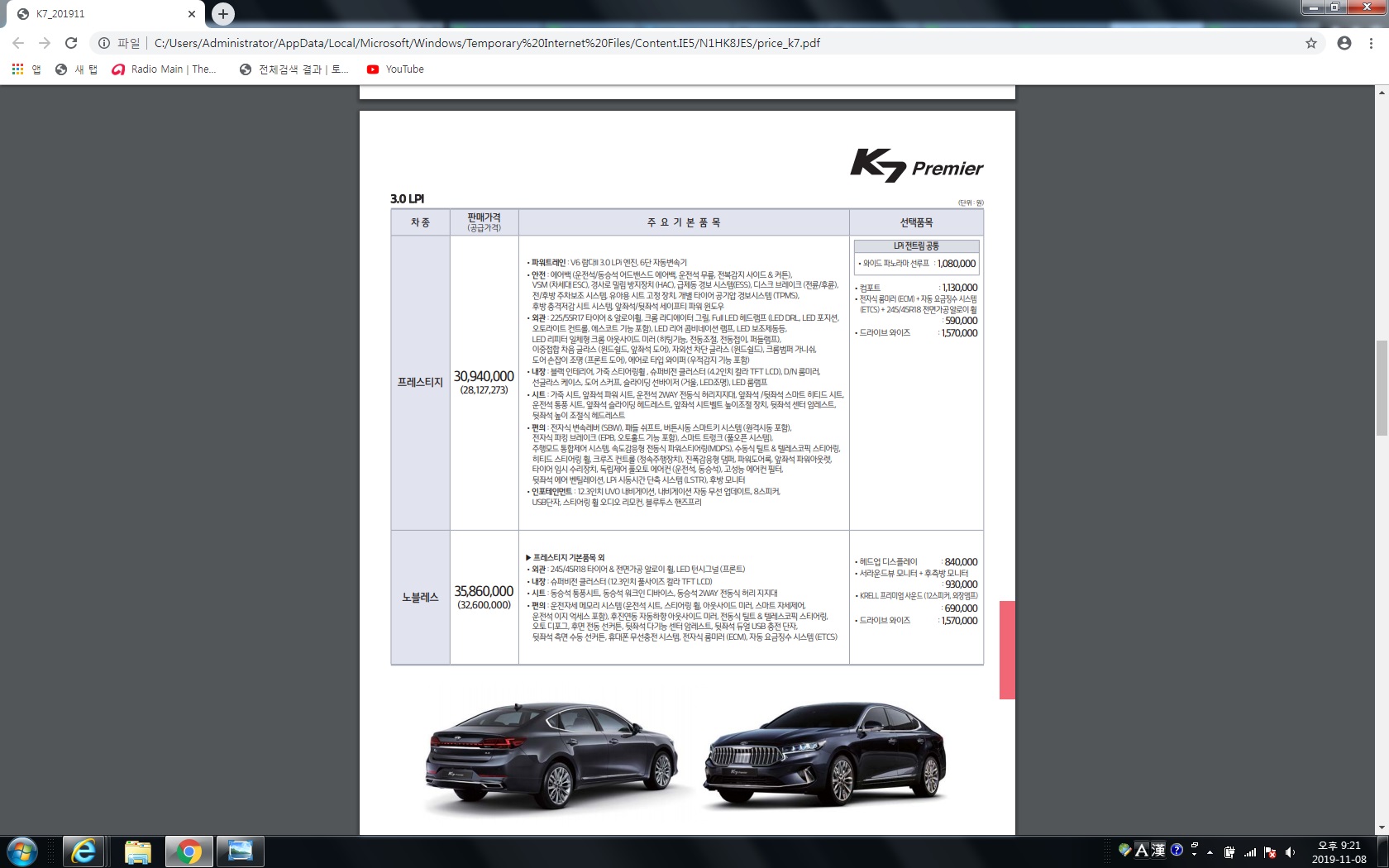The image size is (1389, 868).
Task: Open site information icon in address bar
Action: click(104, 43)
